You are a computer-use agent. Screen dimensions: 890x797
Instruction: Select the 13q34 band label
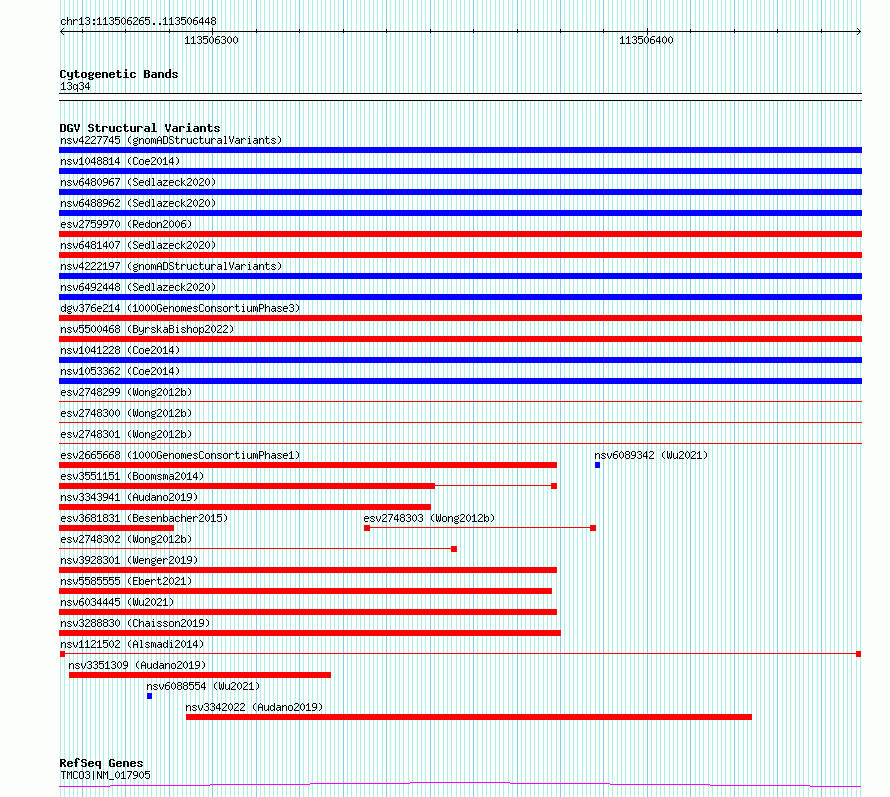pyautogui.click(x=75, y=86)
